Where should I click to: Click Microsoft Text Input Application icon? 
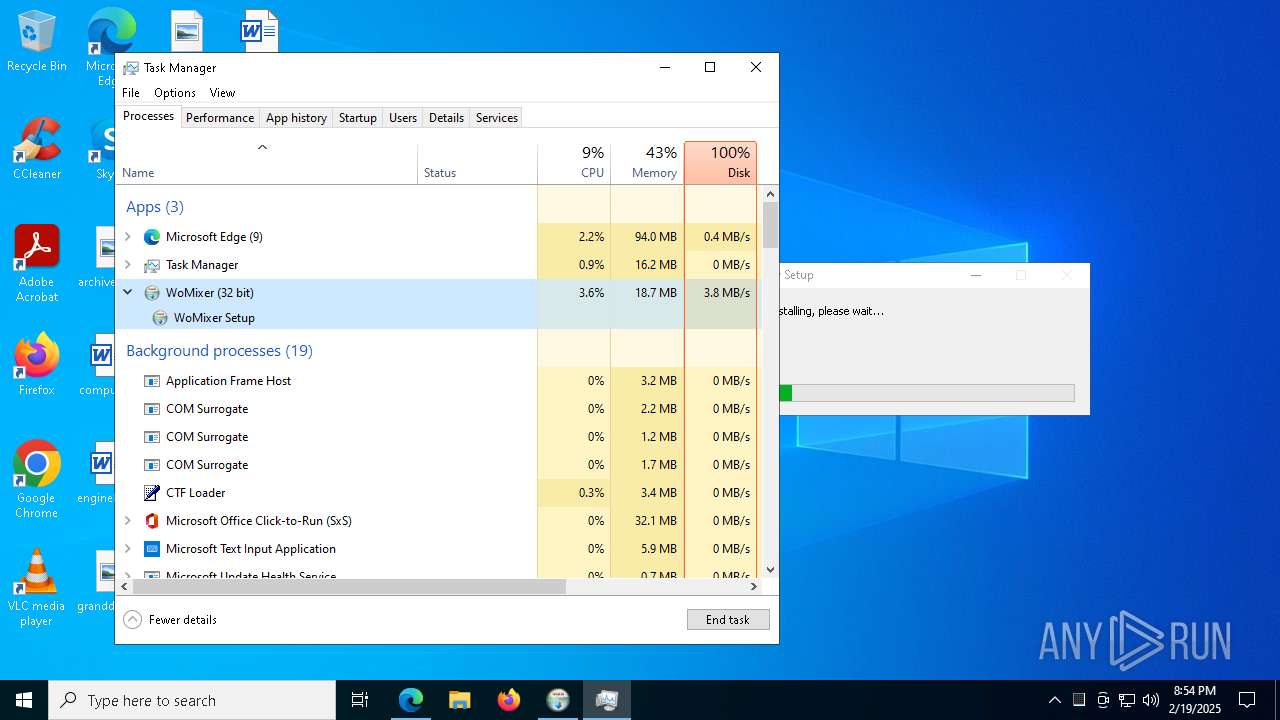click(x=152, y=549)
